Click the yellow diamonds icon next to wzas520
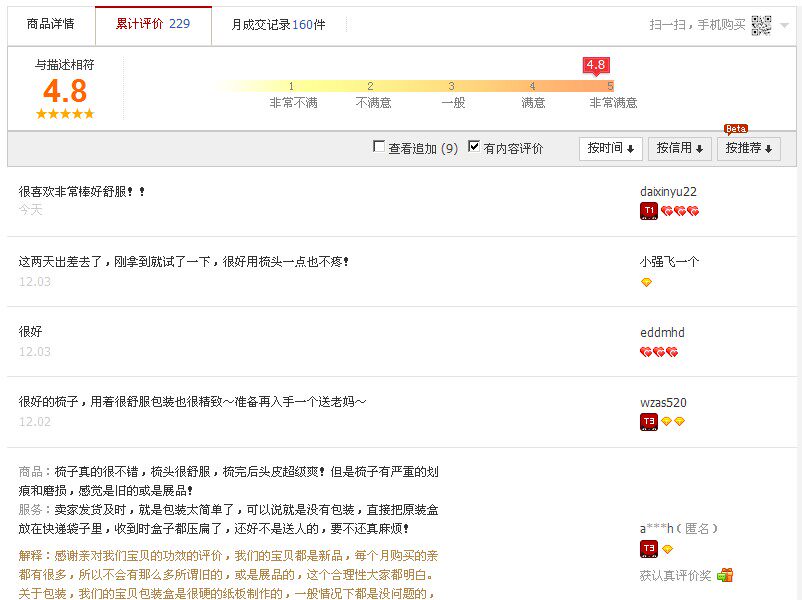 coord(673,421)
